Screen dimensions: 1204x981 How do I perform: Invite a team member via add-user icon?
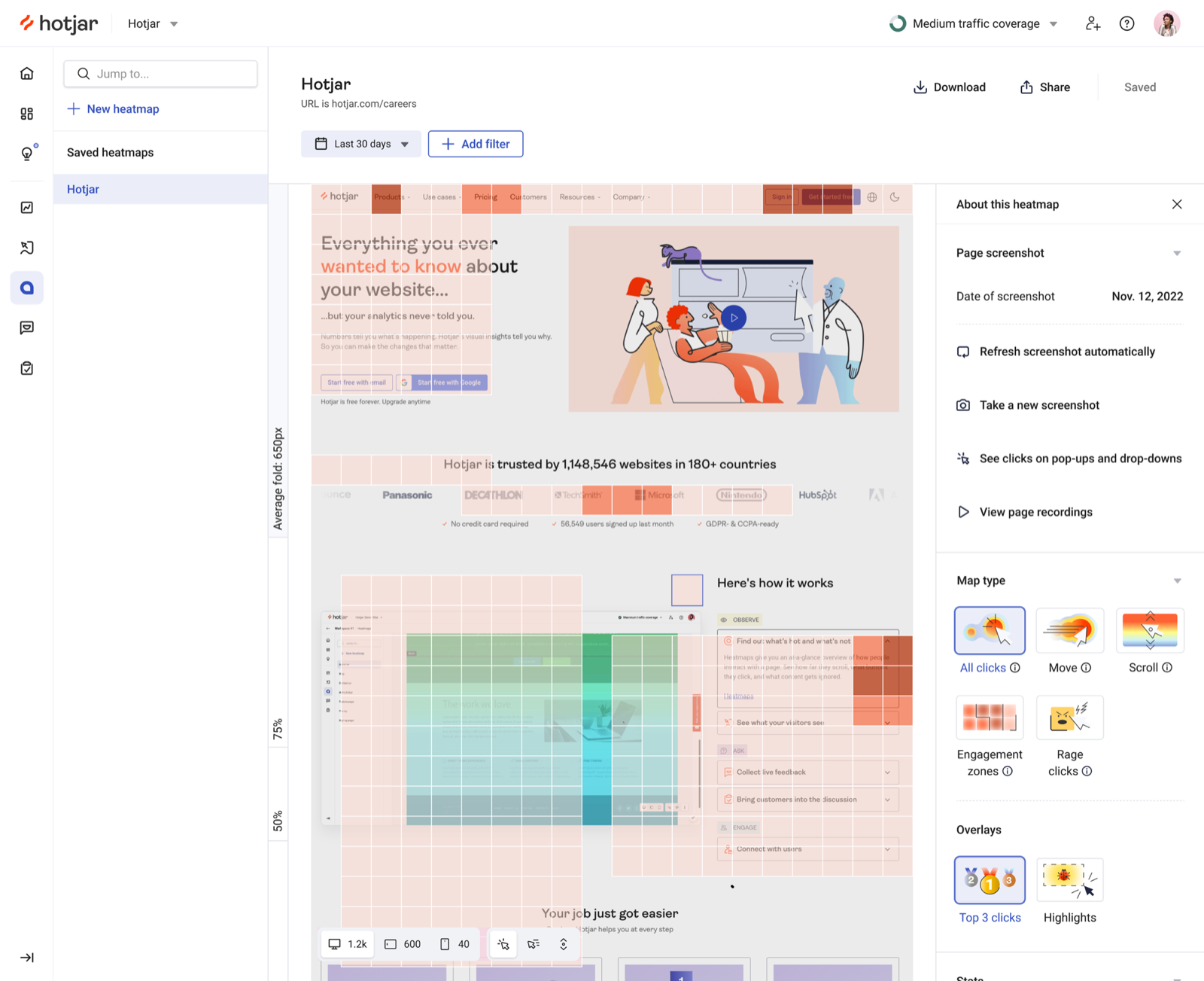[x=1093, y=23]
